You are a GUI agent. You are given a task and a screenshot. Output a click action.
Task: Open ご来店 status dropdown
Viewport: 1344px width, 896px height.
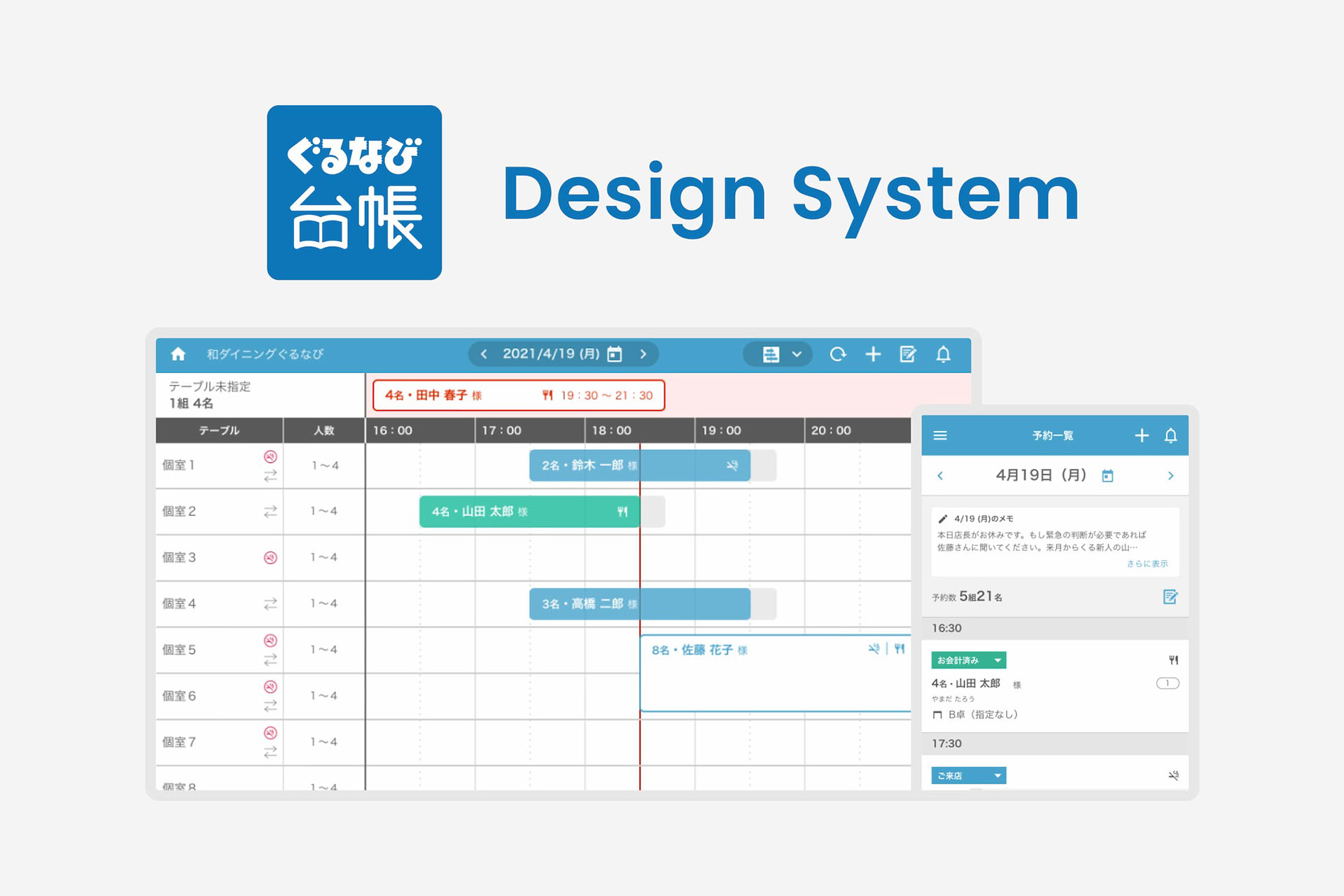tap(969, 776)
